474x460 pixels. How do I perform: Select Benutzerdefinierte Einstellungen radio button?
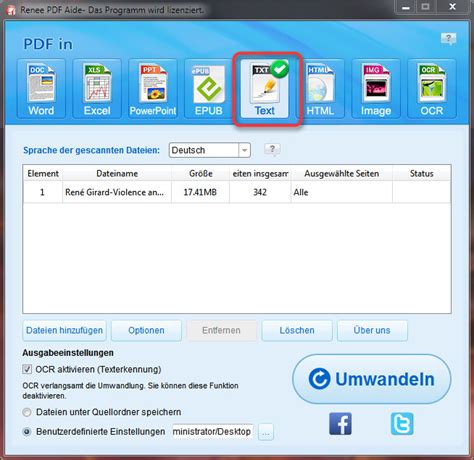tap(27, 432)
